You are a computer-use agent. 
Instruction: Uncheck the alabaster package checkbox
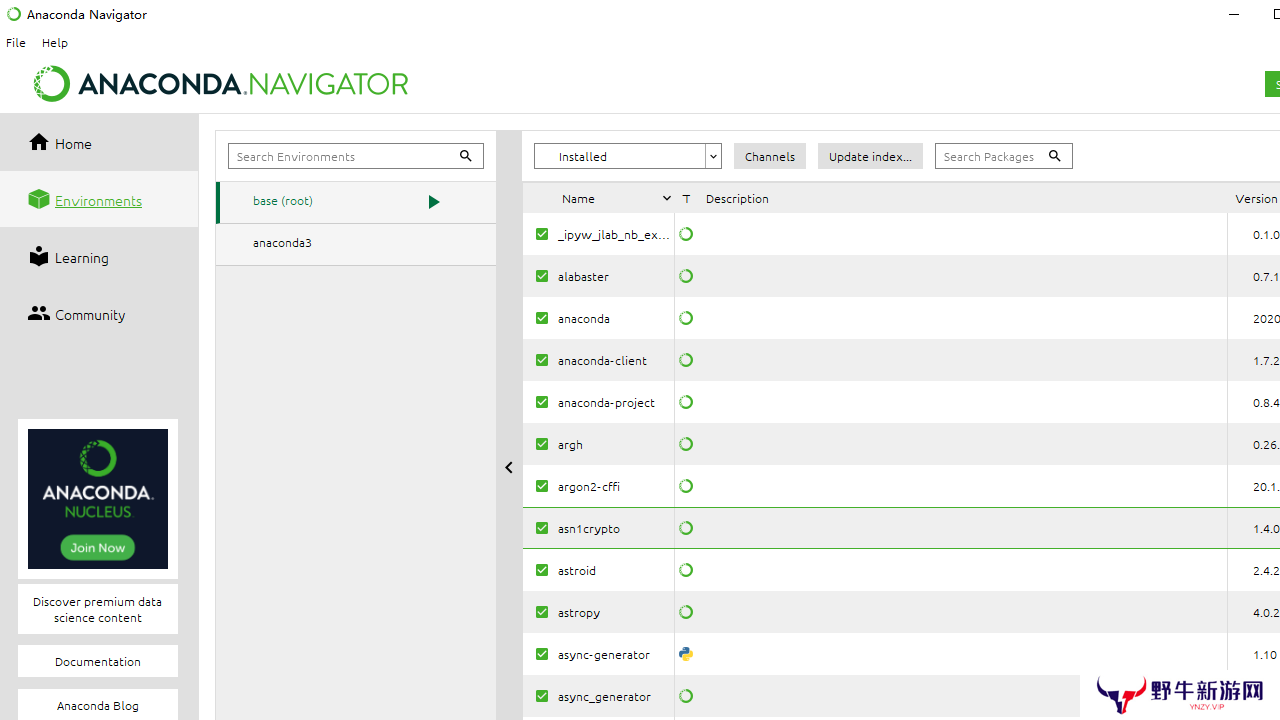[542, 276]
